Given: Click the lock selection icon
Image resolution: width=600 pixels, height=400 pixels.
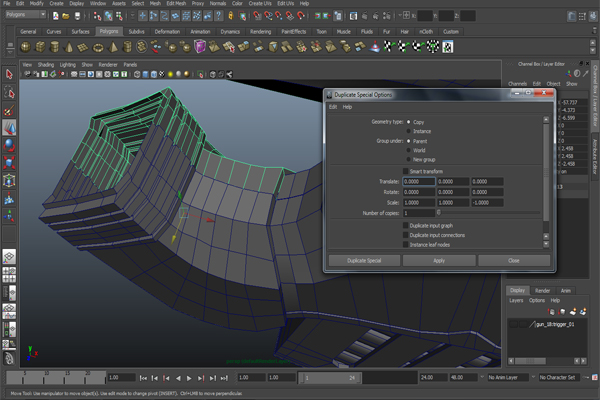Looking at the screenshot, I should coord(231,16).
